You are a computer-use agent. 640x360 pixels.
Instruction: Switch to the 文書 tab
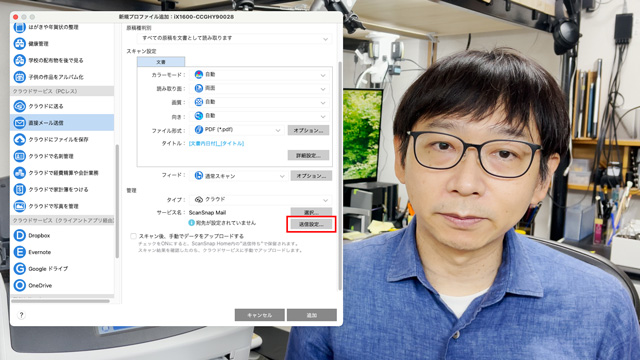161,62
